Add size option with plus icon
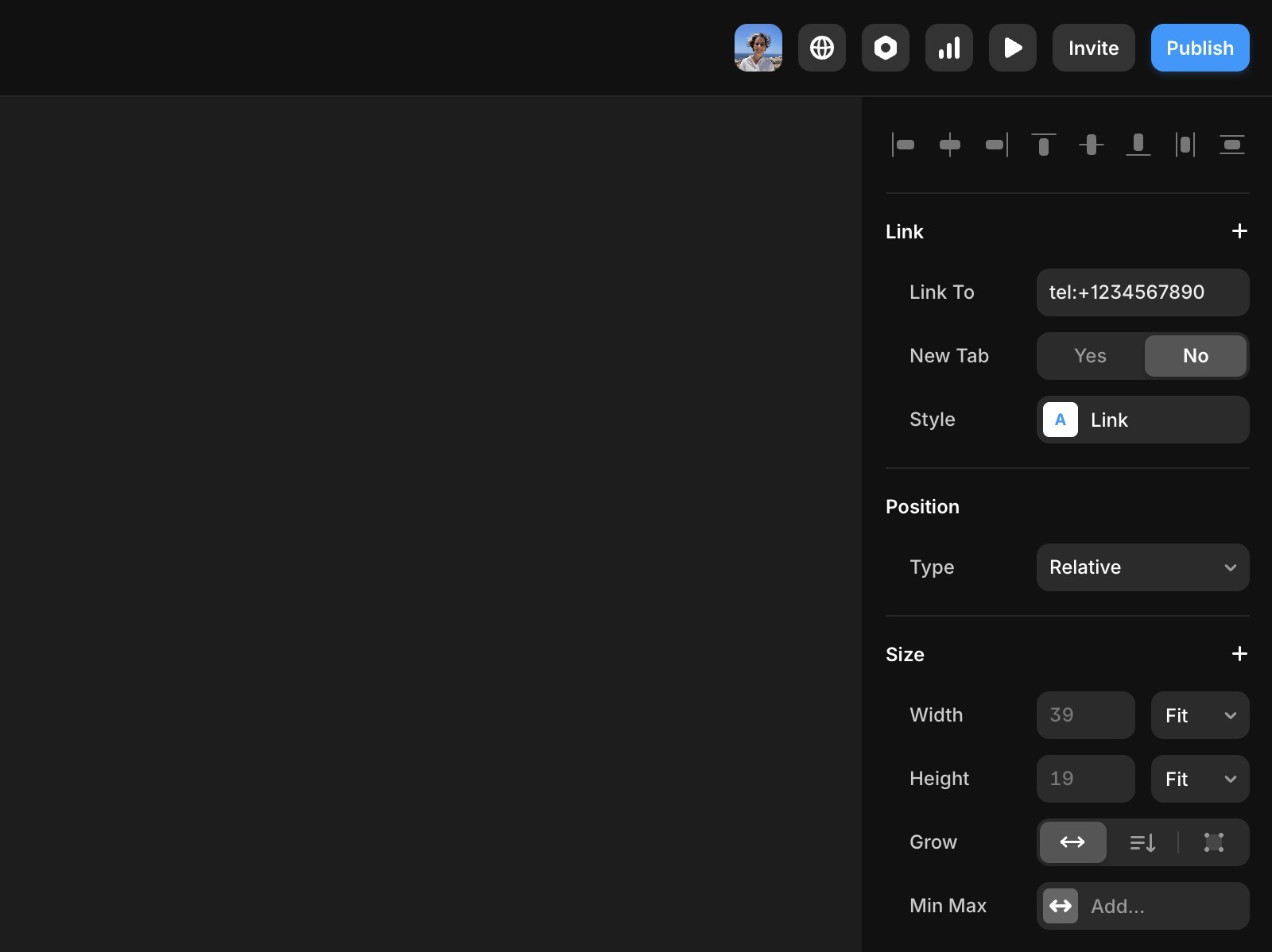The height and width of the screenshot is (952, 1272). (x=1239, y=654)
